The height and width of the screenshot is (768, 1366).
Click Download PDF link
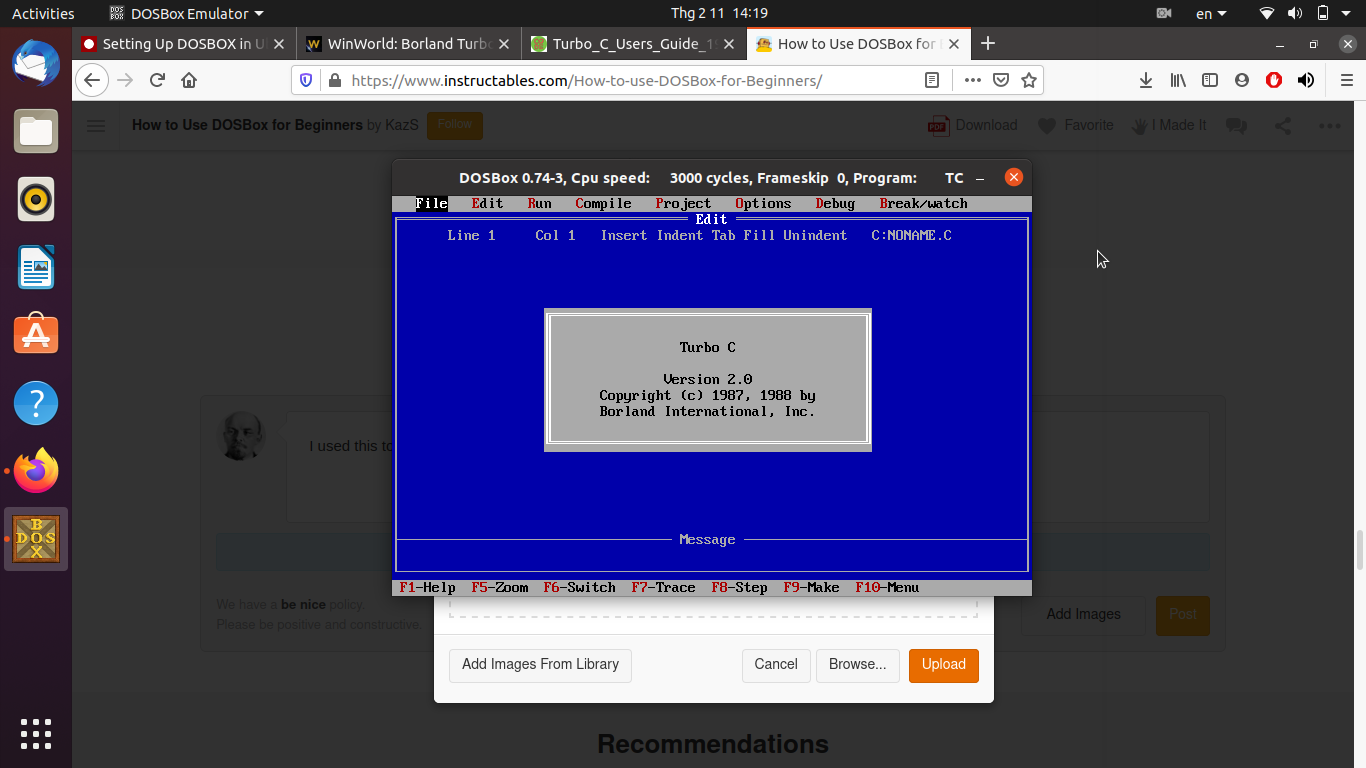click(973, 125)
